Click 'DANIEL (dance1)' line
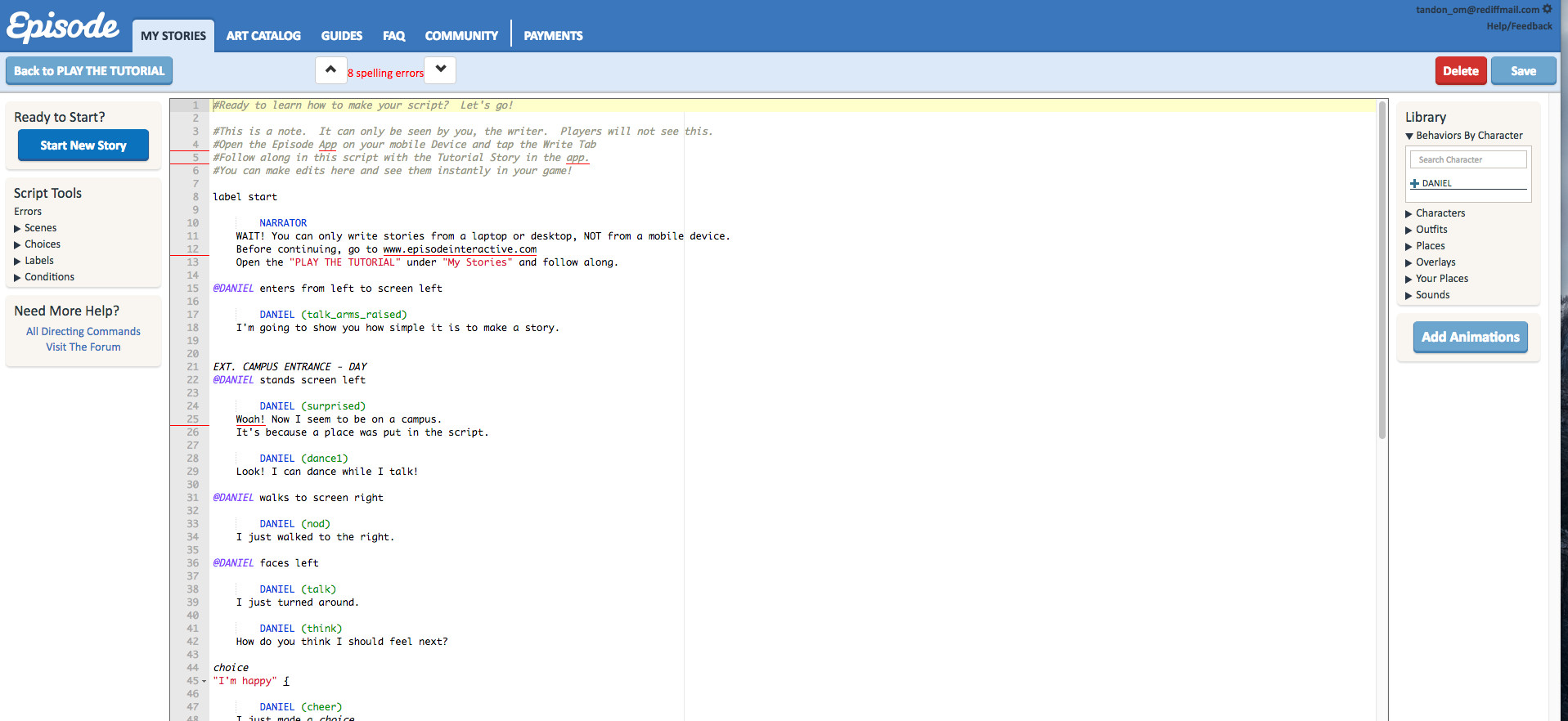 303,459
